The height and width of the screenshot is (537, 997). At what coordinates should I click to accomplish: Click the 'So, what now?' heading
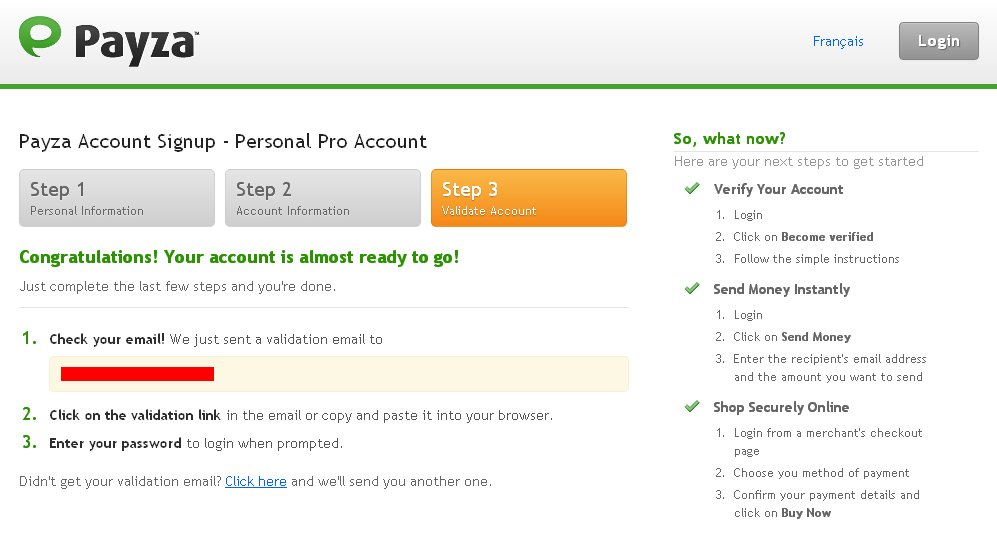[x=729, y=139]
